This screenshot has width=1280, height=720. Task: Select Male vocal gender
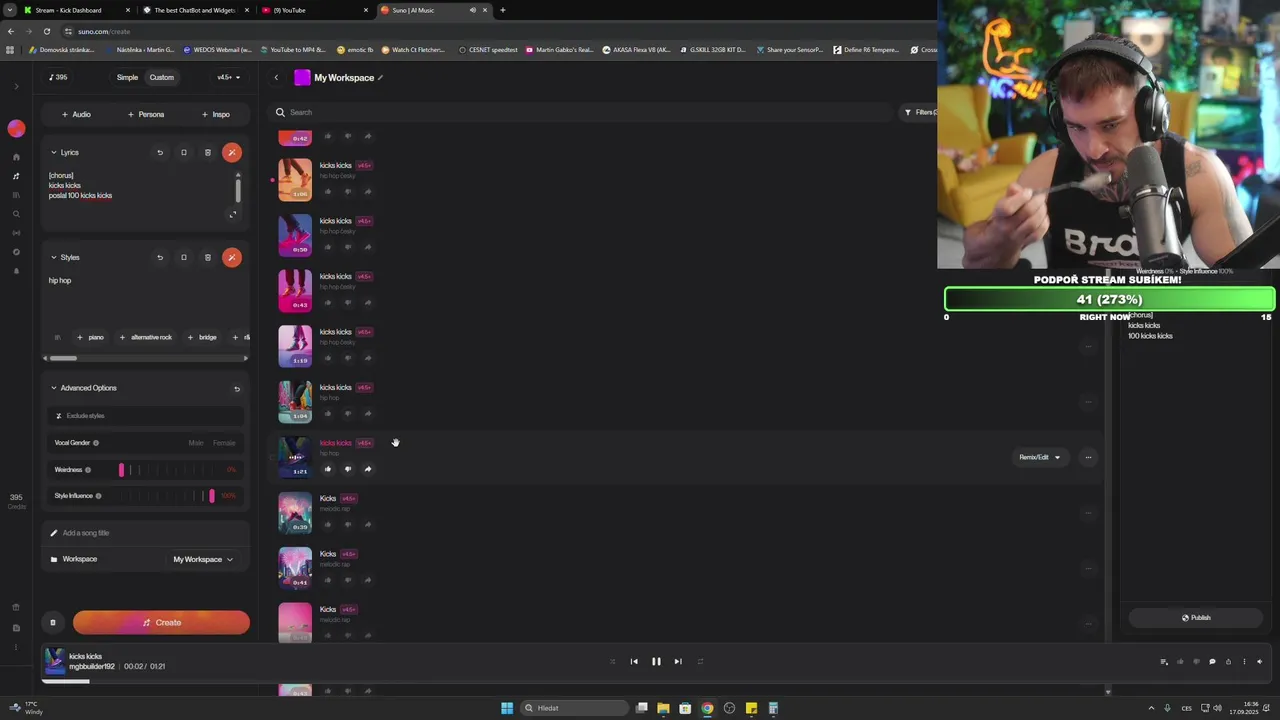click(196, 443)
